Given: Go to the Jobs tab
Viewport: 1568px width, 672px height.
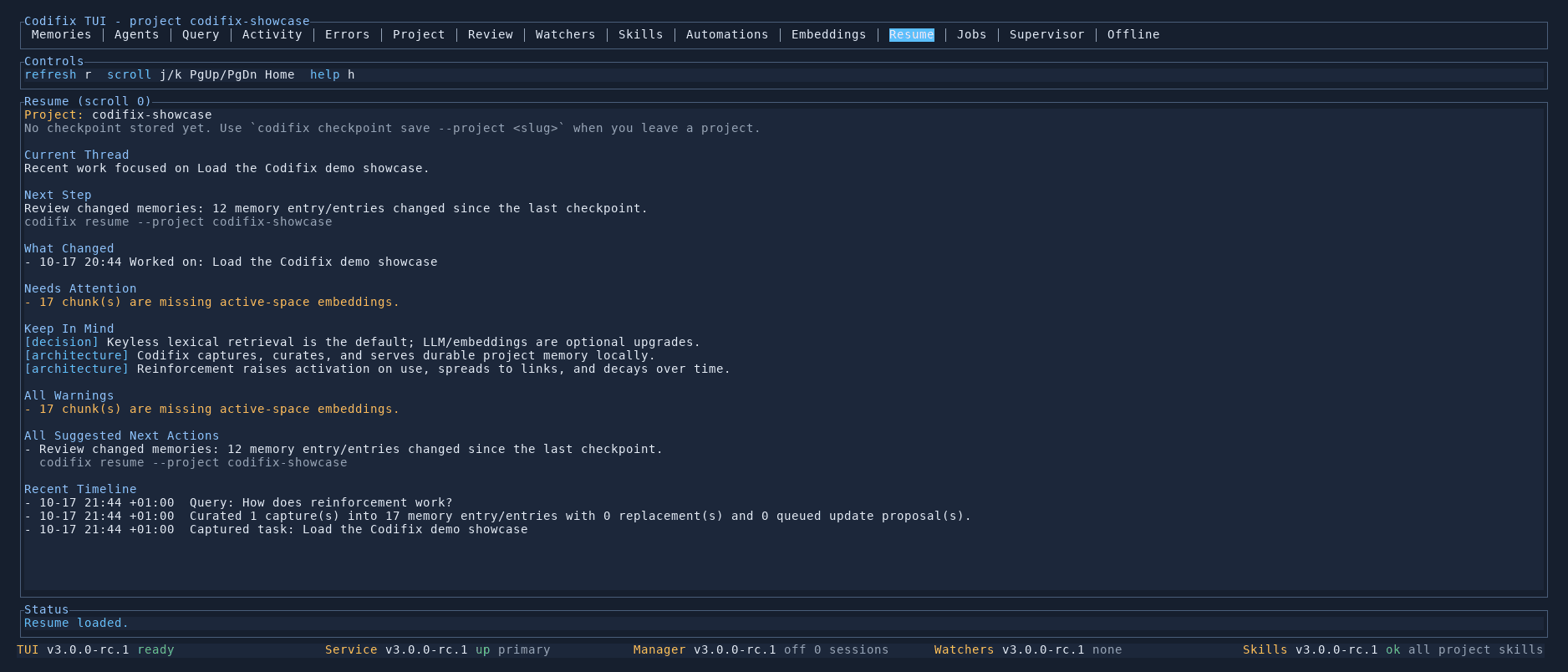Looking at the screenshot, I should [971, 34].
